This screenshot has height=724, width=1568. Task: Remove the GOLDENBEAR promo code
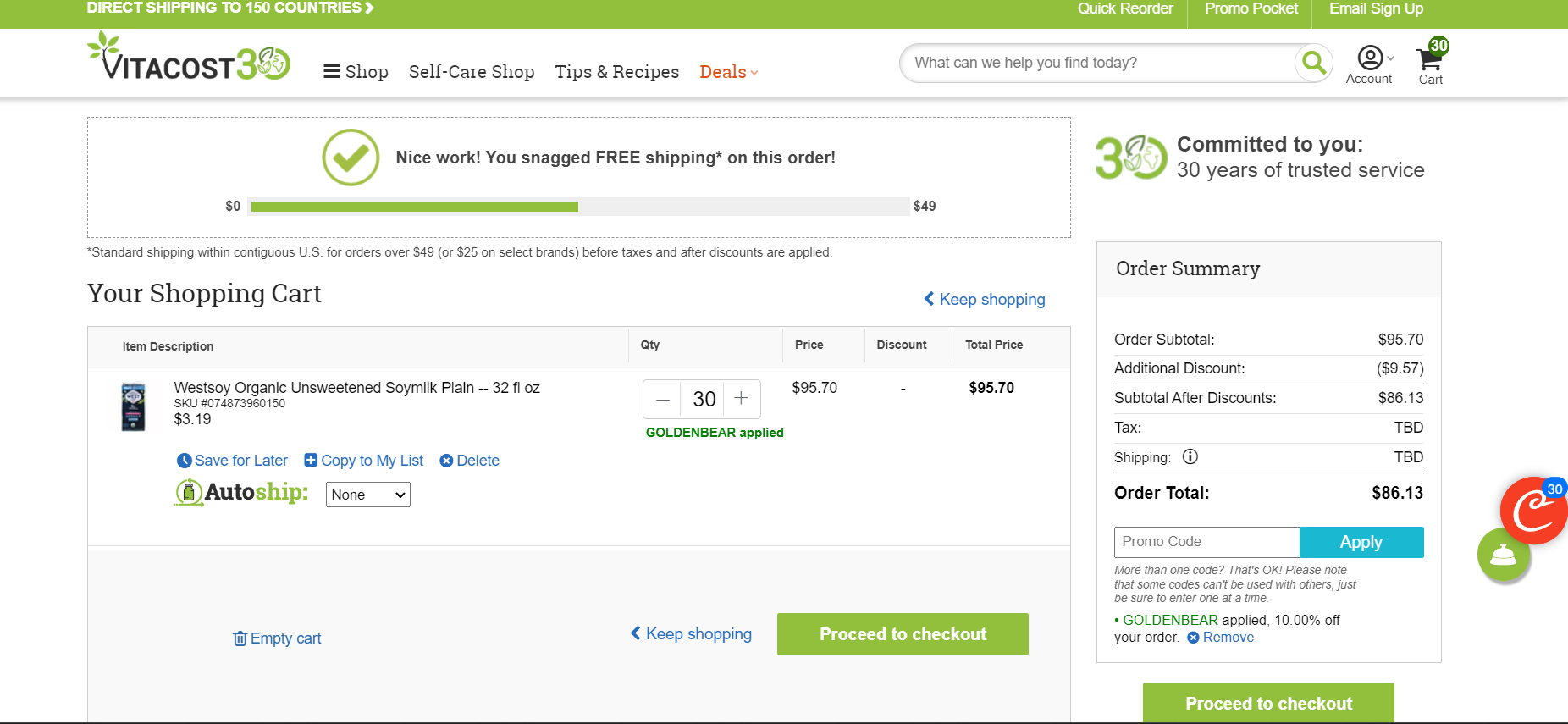pos(1220,638)
